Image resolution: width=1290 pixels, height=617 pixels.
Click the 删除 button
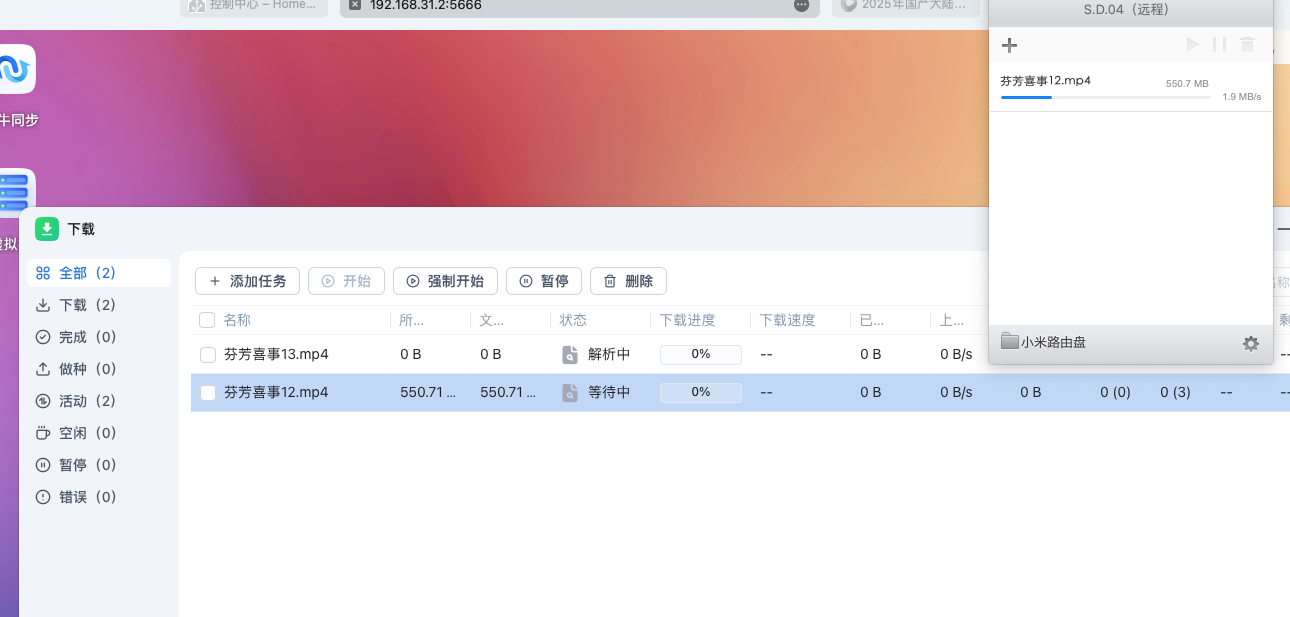pyautogui.click(x=628, y=281)
